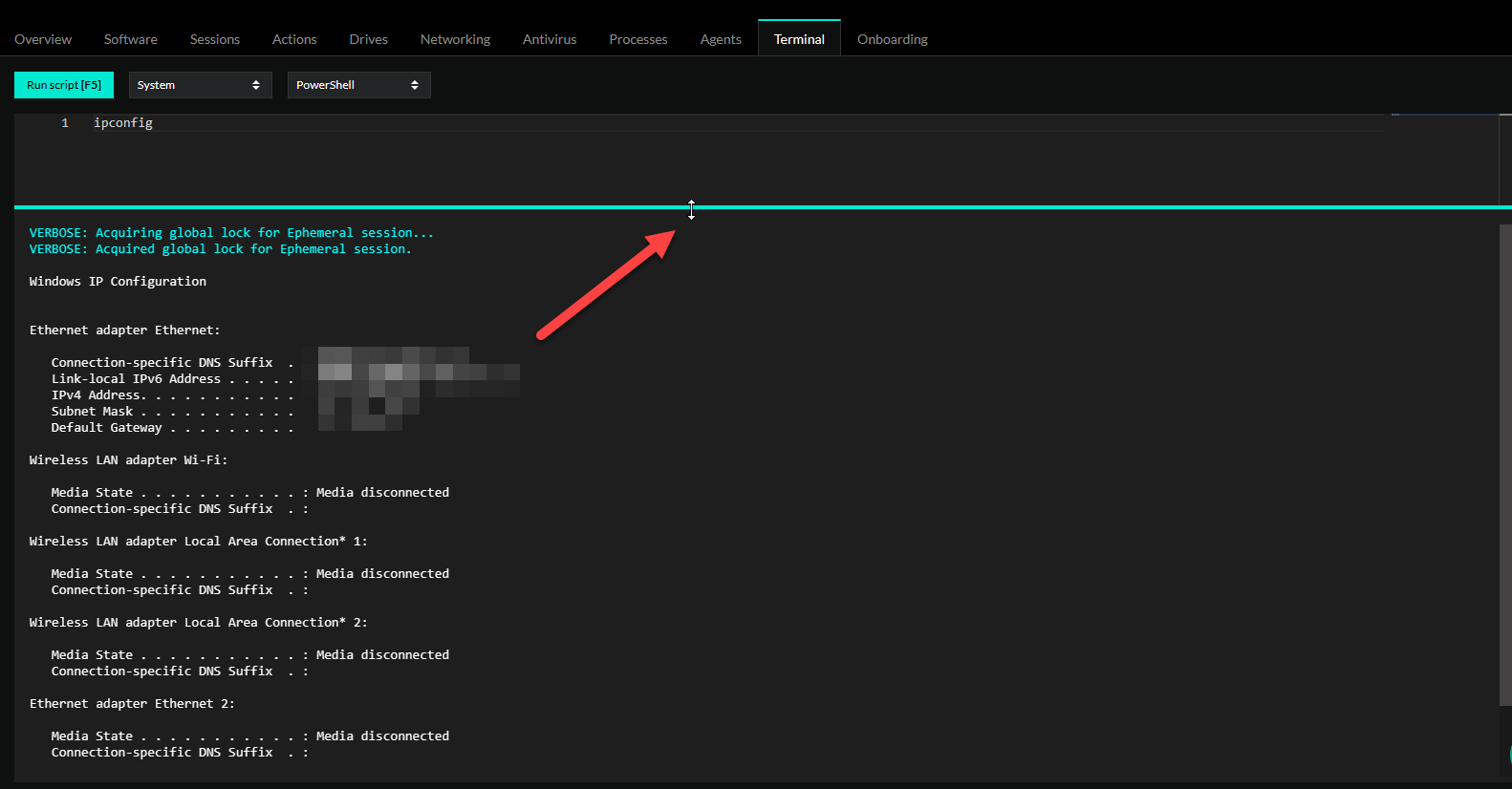
Task: Click 'Local Area Connection* 1:' heading
Action: 198,542
